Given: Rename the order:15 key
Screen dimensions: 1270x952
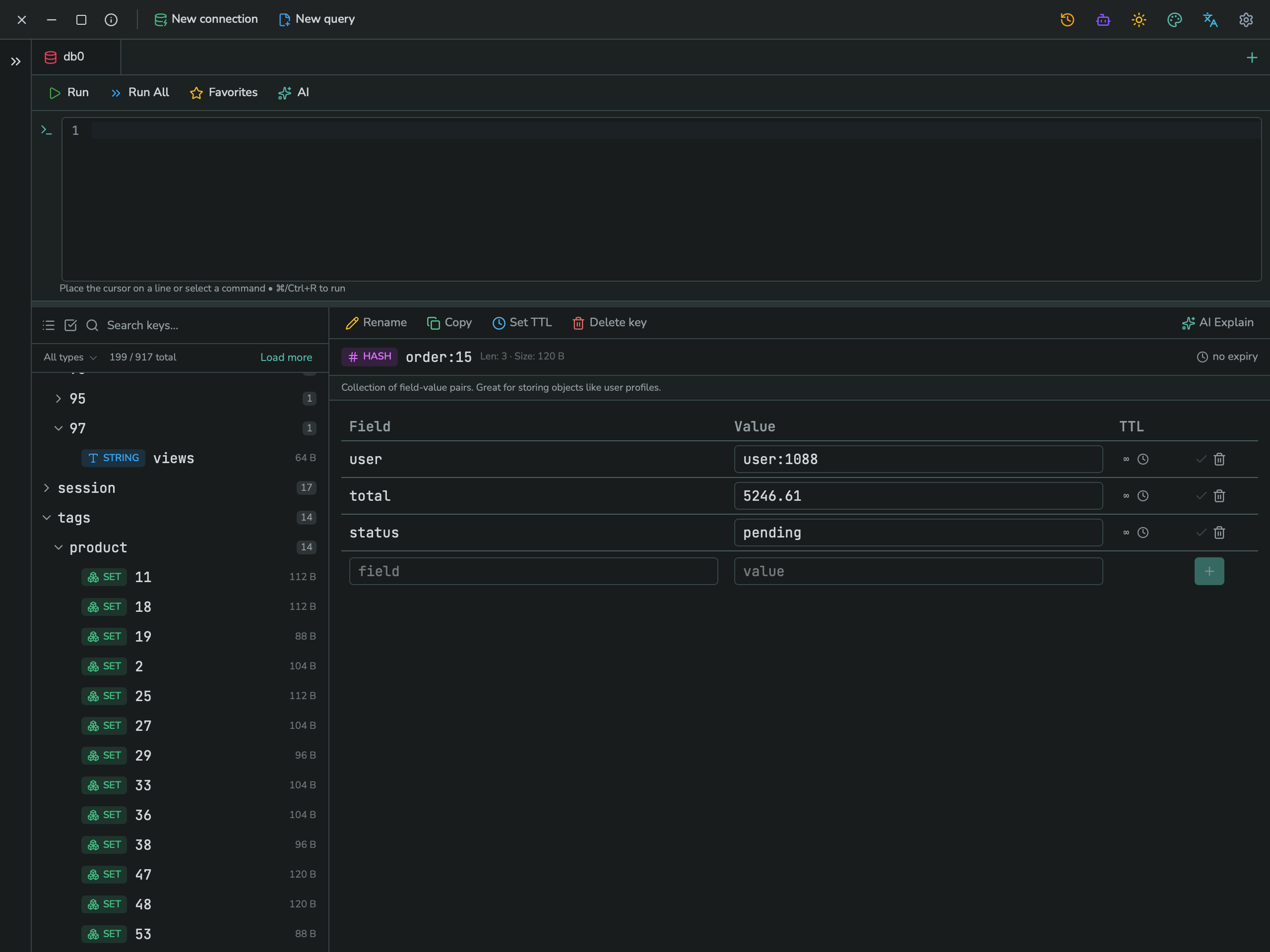Looking at the screenshot, I should [376, 322].
